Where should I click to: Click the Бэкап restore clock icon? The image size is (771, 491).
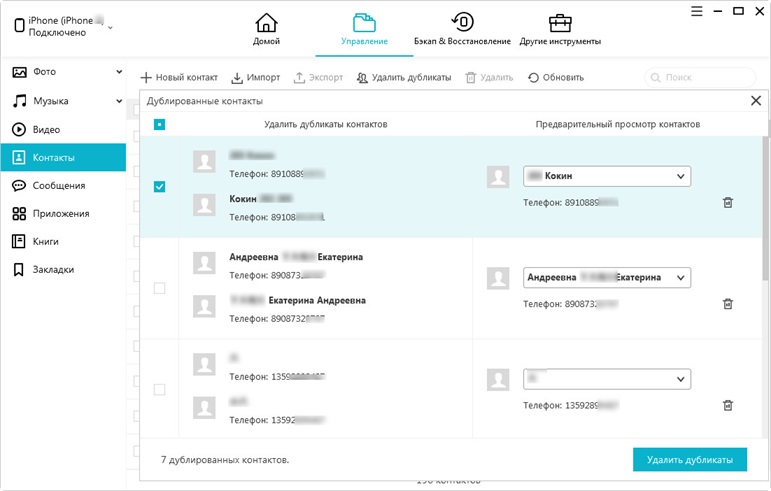[462, 22]
